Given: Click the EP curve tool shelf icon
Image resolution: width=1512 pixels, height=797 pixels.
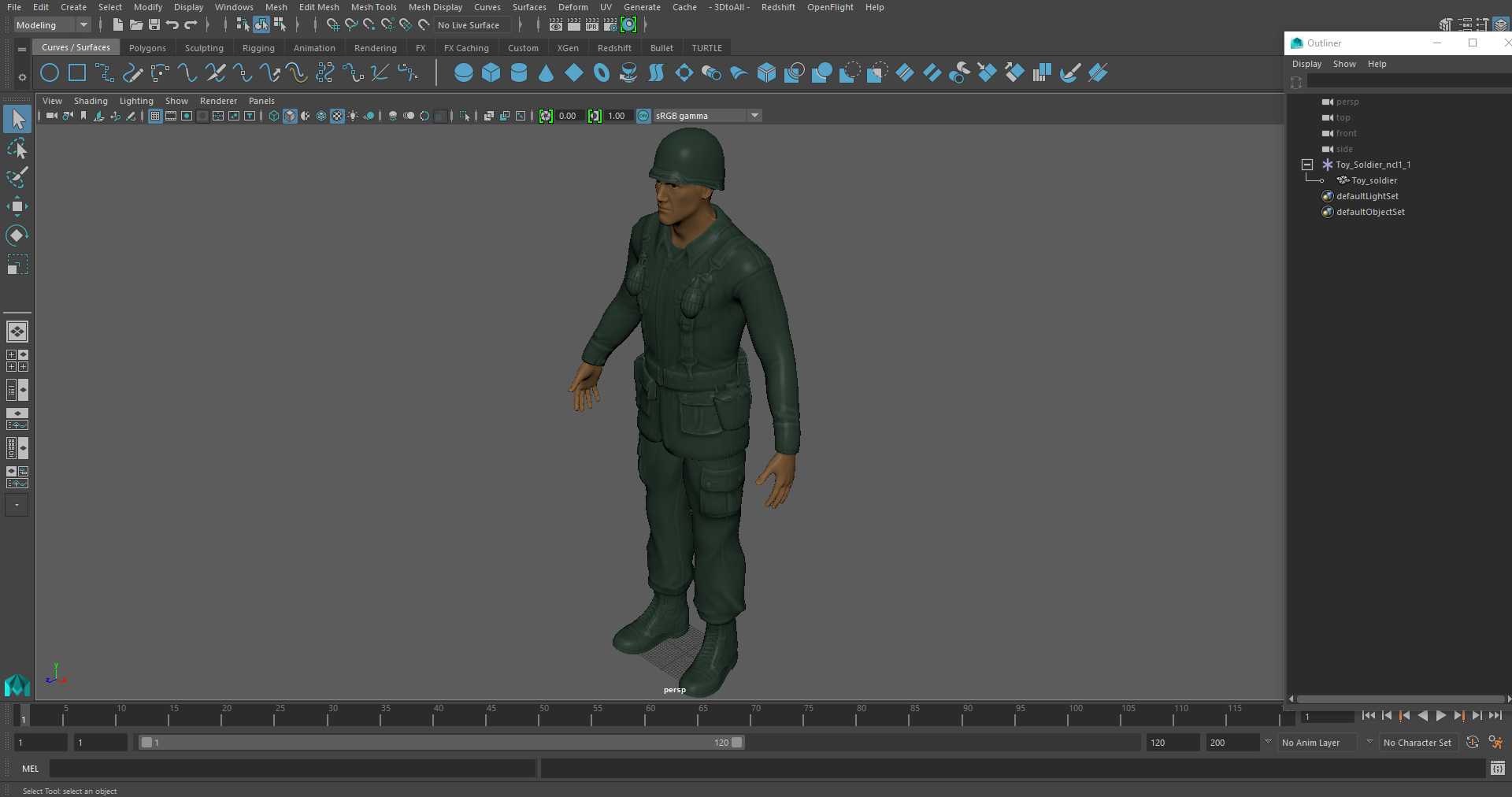Looking at the screenshot, I should (105, 73).
